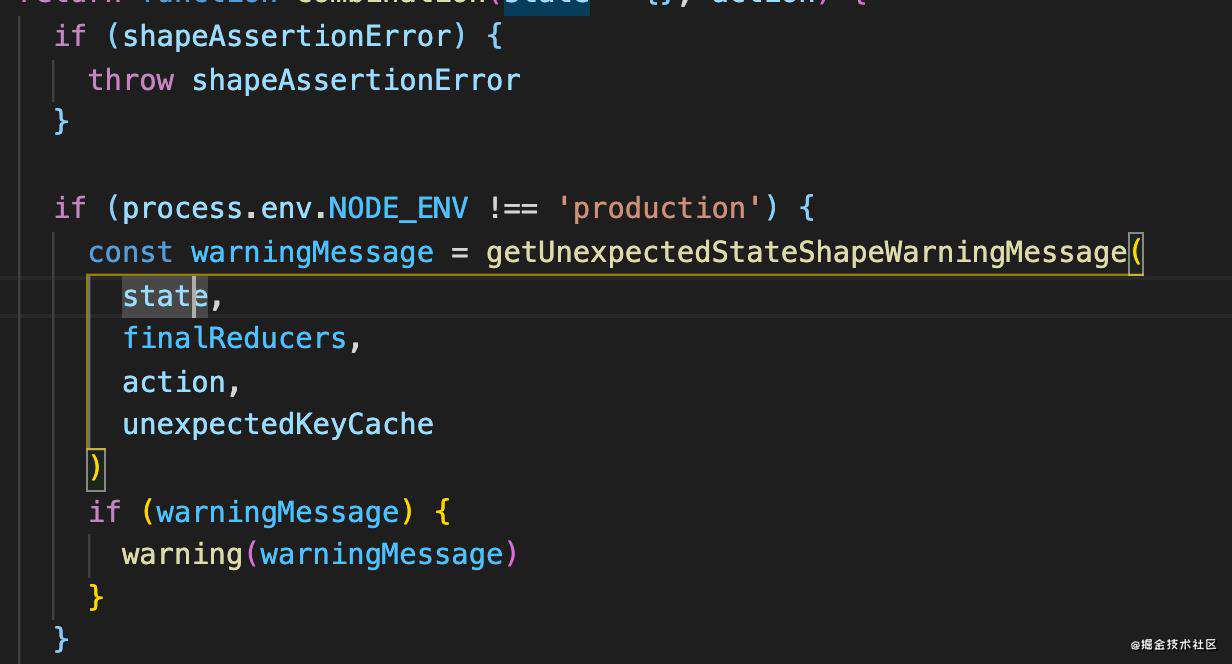Click 'NODE_ENV' in the if condition

coord(398,209)
